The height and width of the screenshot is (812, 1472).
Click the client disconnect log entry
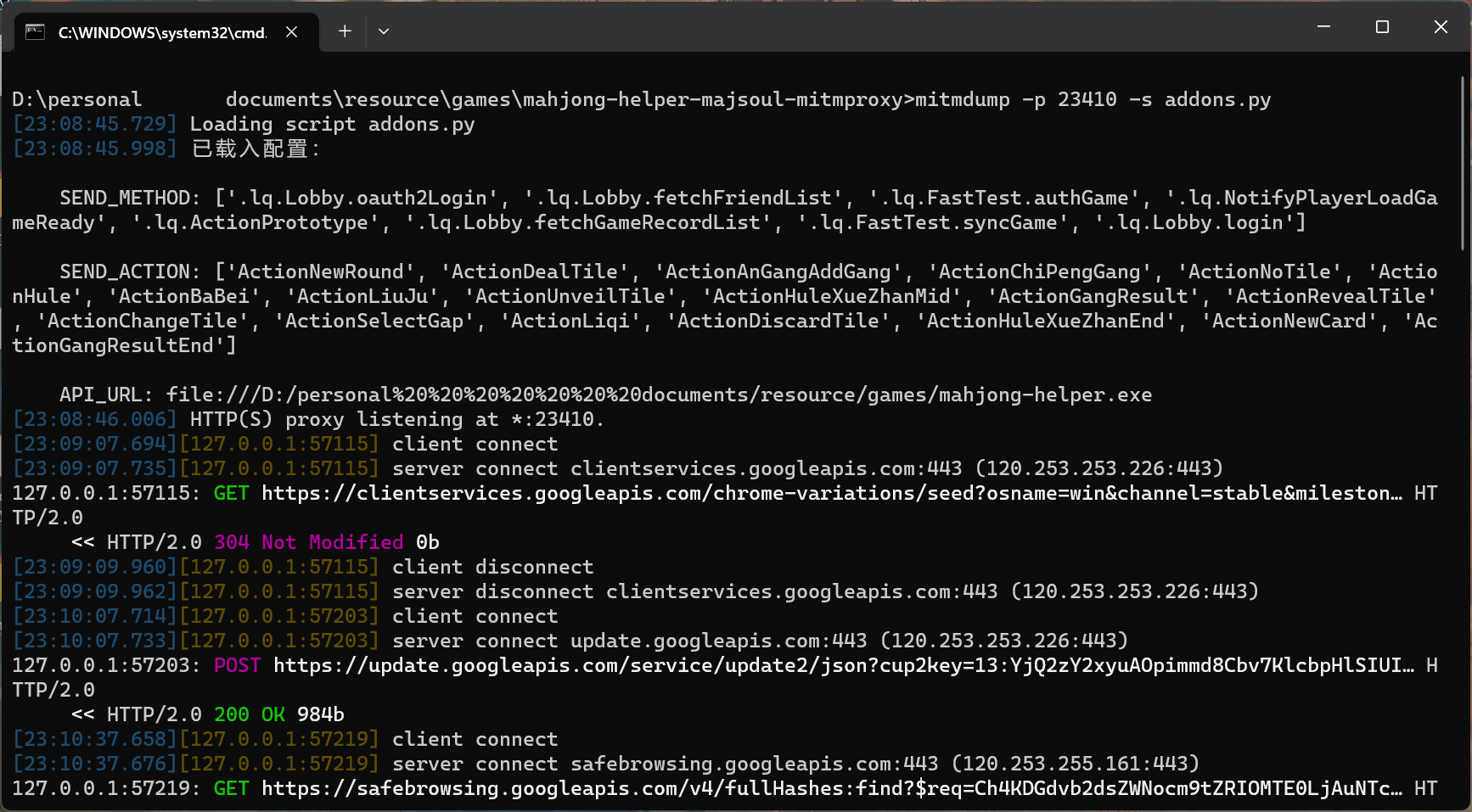pos(491,566)
